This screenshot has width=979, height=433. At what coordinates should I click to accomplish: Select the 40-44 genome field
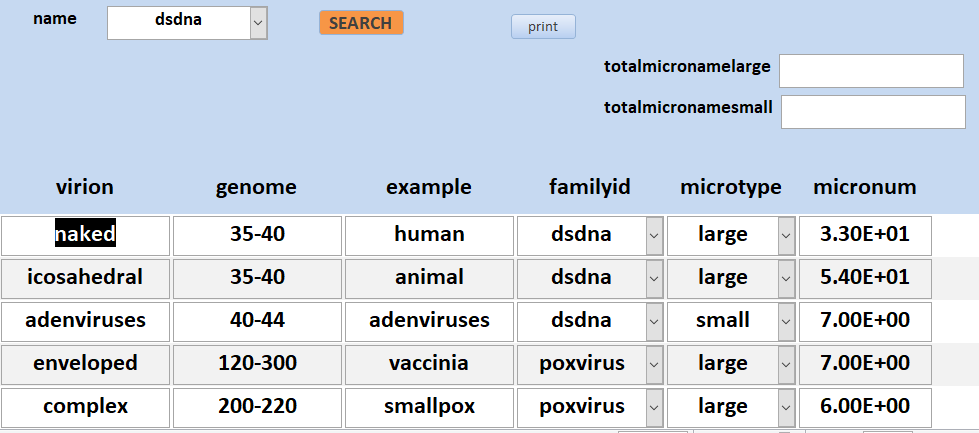257,322
